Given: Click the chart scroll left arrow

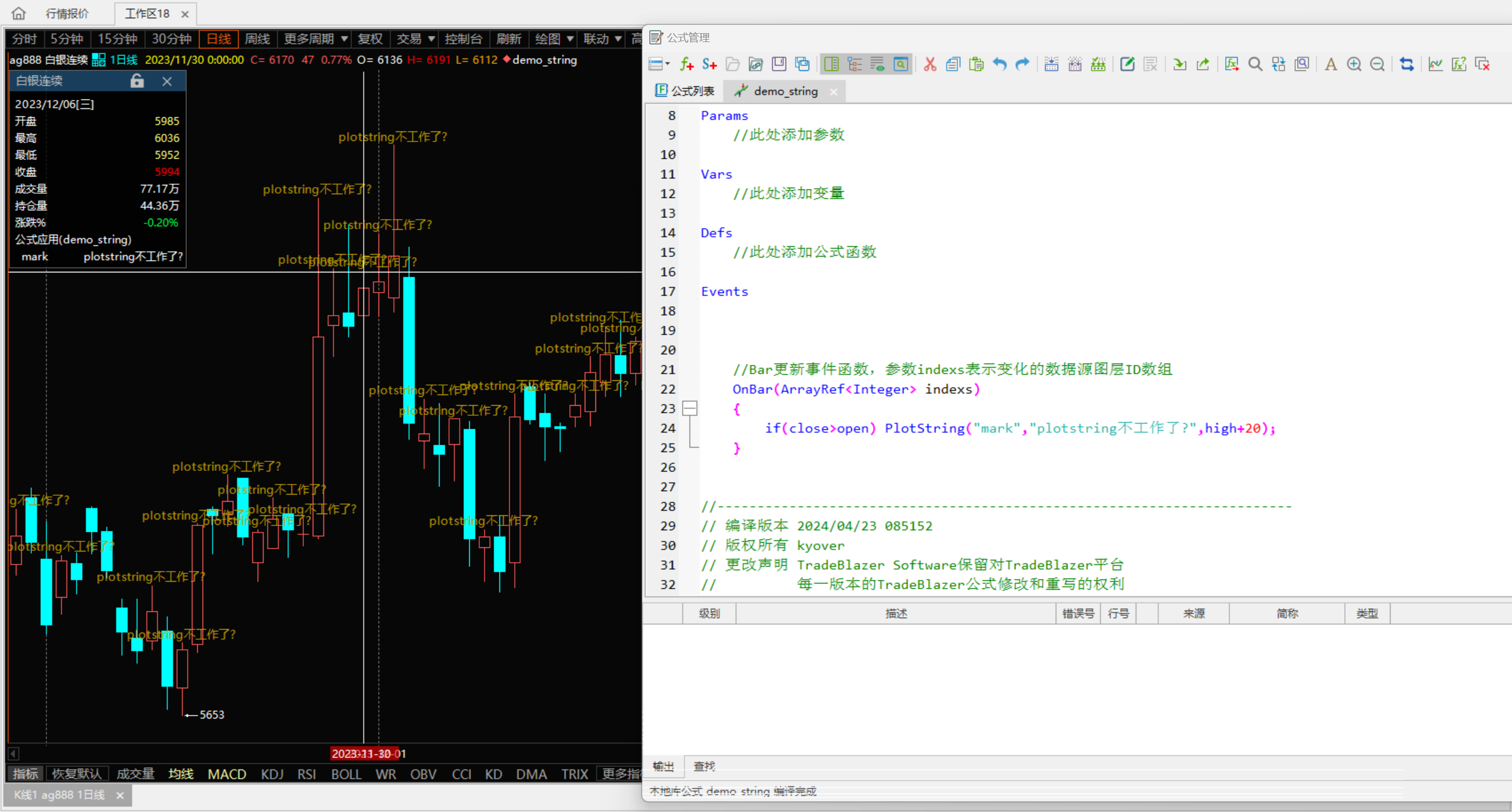Looking at the screenshot, I should click(14, 753).
